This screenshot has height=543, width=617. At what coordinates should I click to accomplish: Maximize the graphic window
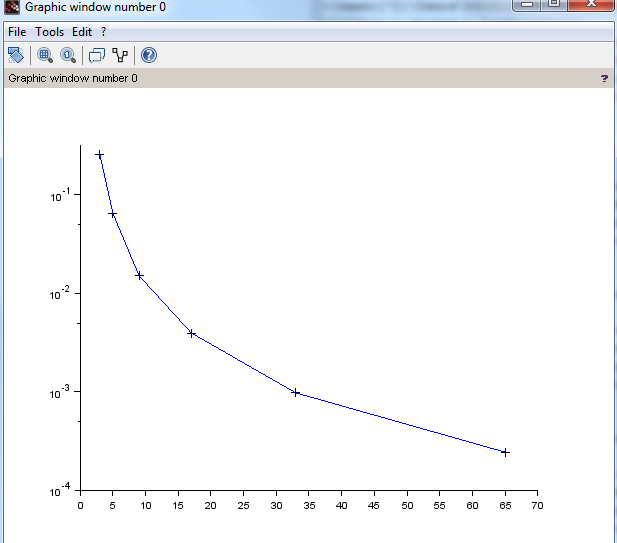pyautogui.click(x=554, y=5)
